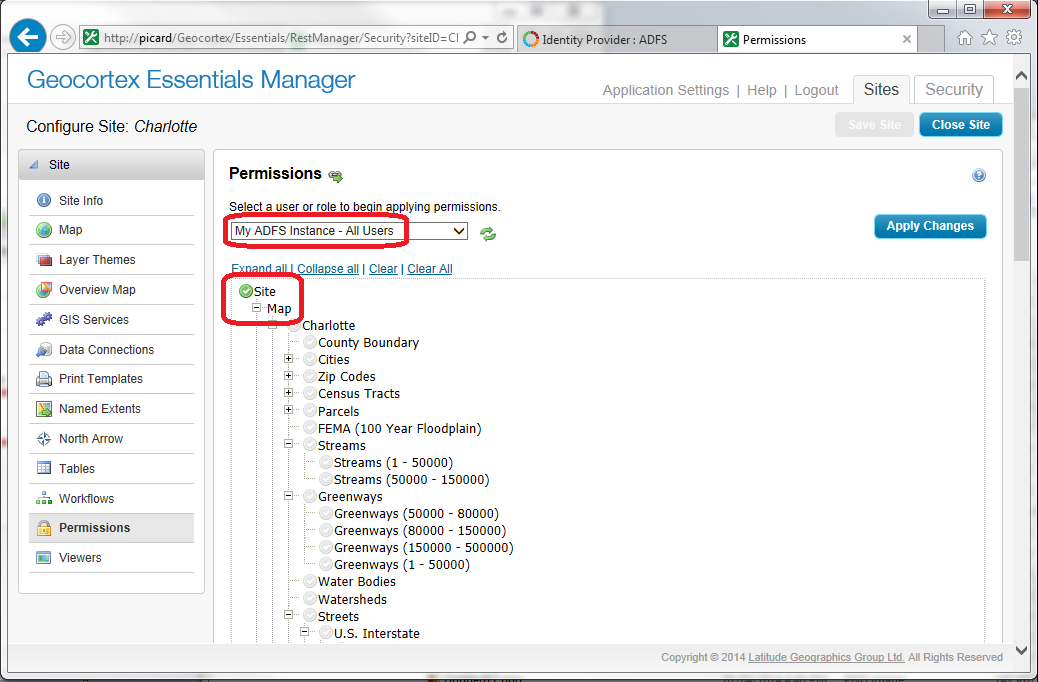Click the Overview Map sidebar icon

(x=44, y=289)
